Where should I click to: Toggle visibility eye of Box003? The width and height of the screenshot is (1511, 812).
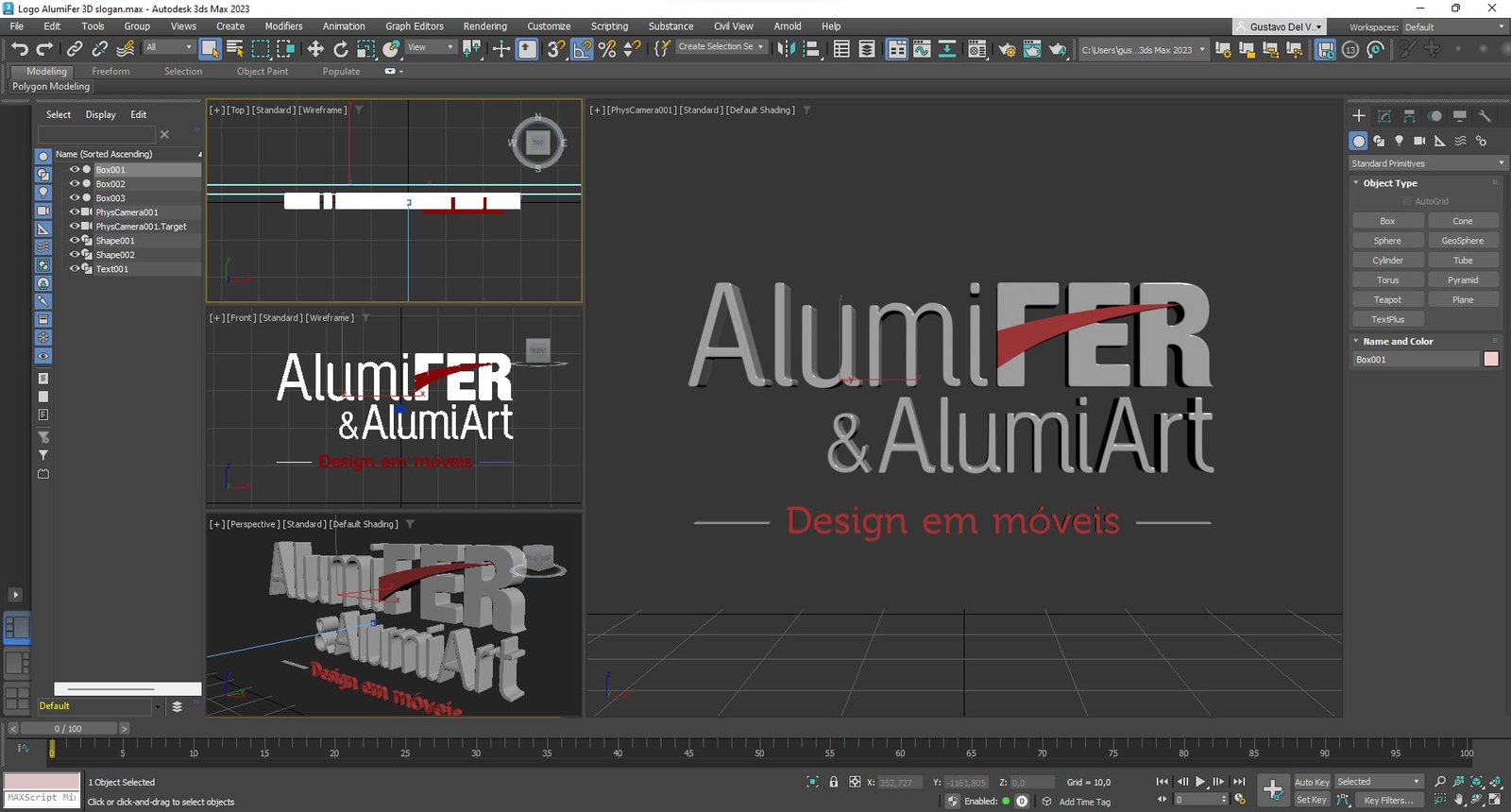point(75,197)
